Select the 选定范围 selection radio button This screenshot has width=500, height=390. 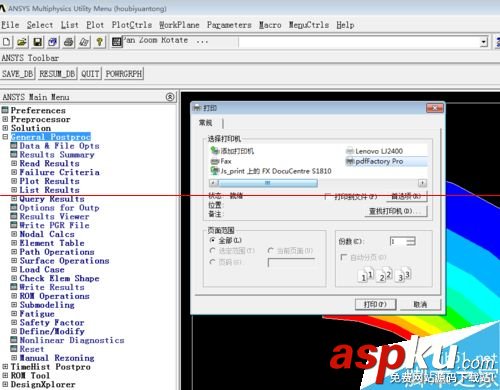[x=212, y=250]
